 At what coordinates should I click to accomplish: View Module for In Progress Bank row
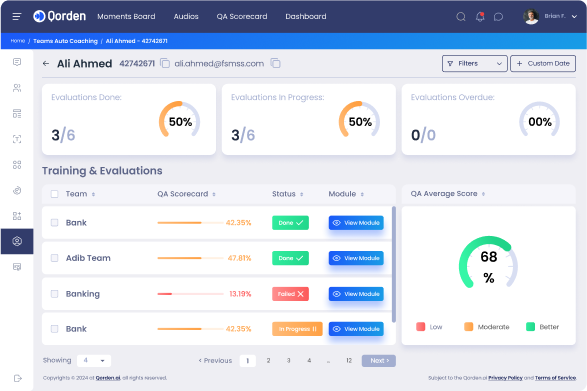coord(356,329)
